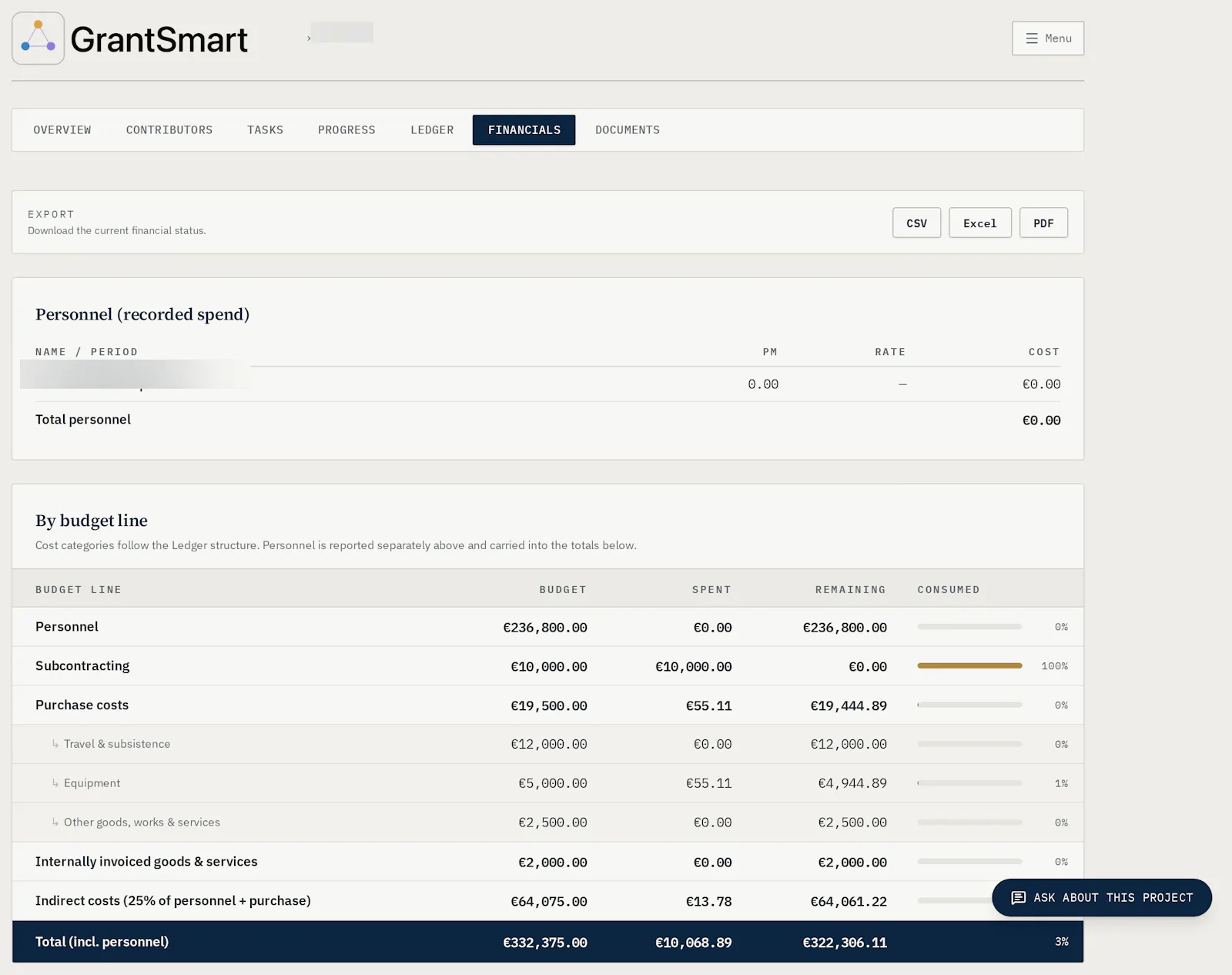Select the Personnel budget line row

click(547, 627)
